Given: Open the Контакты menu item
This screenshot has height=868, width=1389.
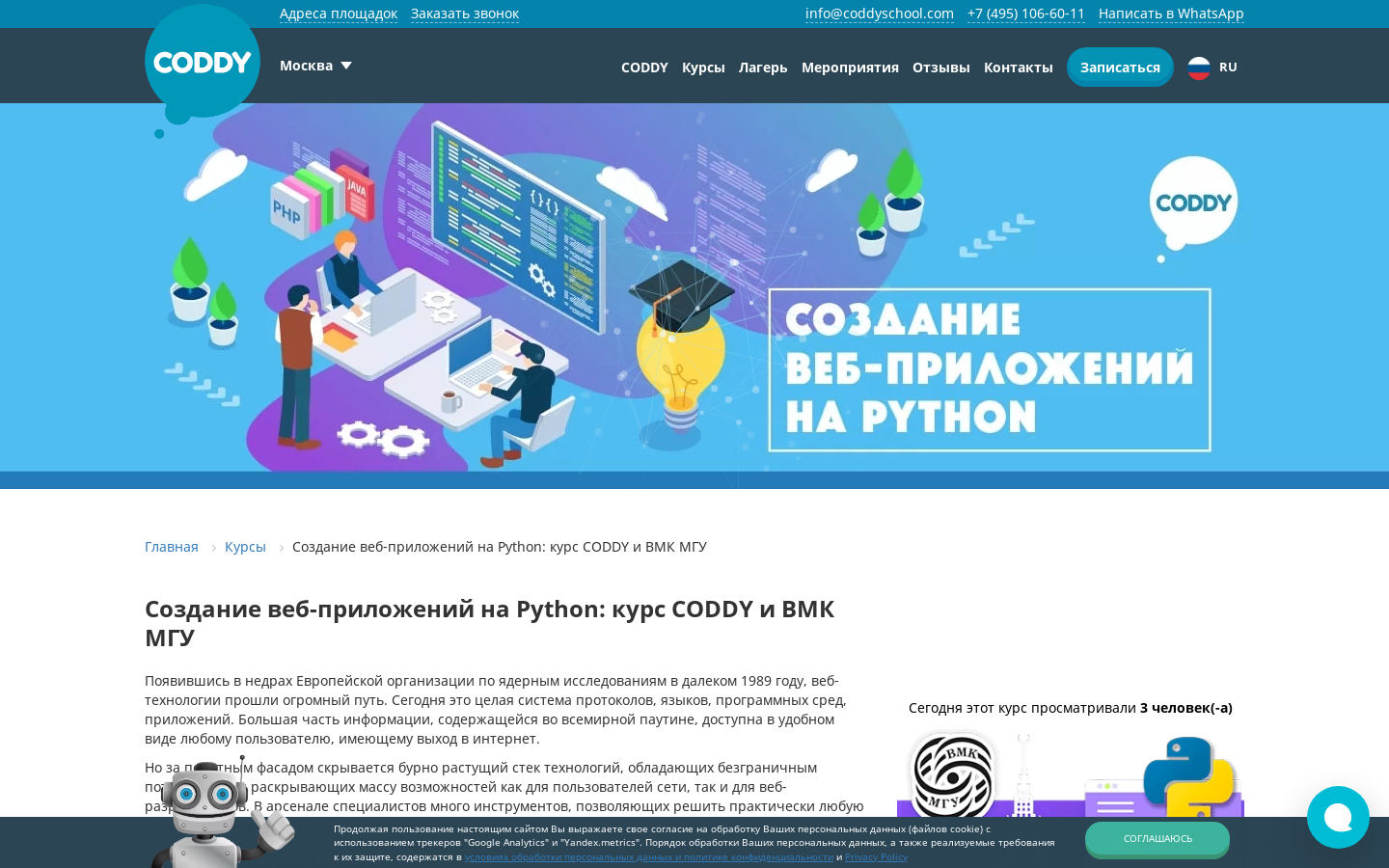Looking at the screenshot, I should [x=1019, y=68].
